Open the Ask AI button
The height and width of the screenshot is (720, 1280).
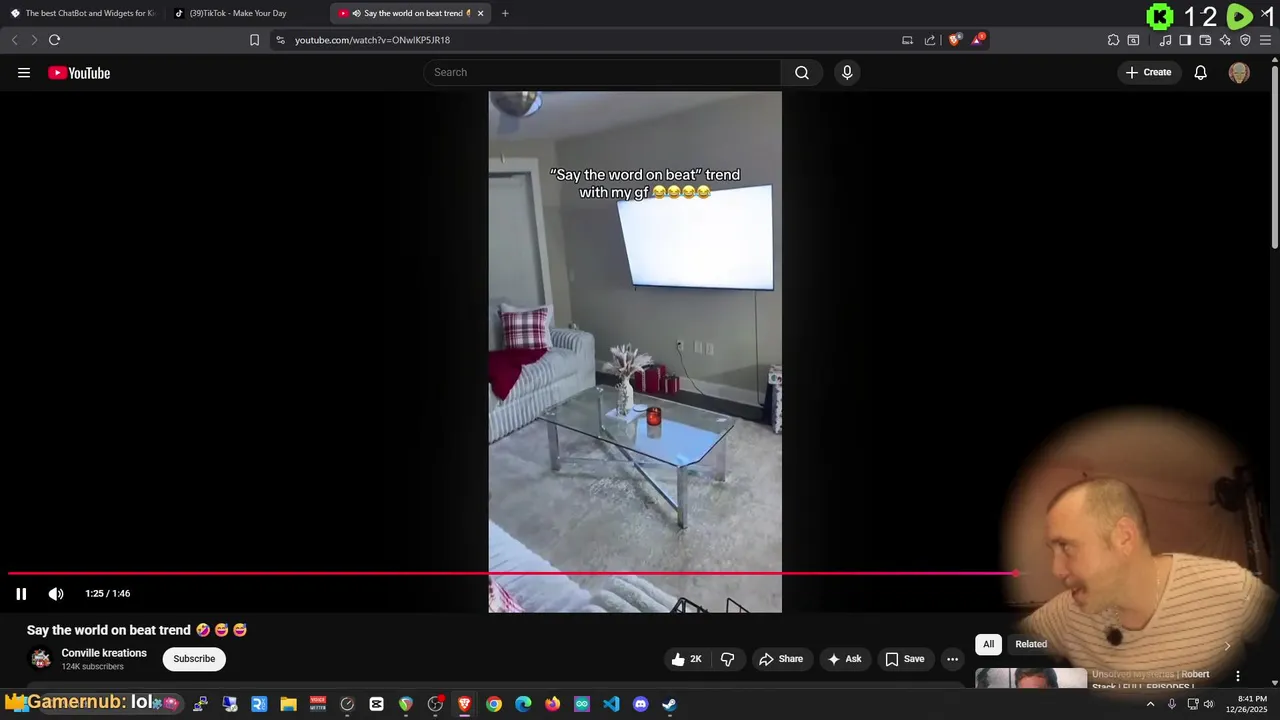click(x=844, y=659)
